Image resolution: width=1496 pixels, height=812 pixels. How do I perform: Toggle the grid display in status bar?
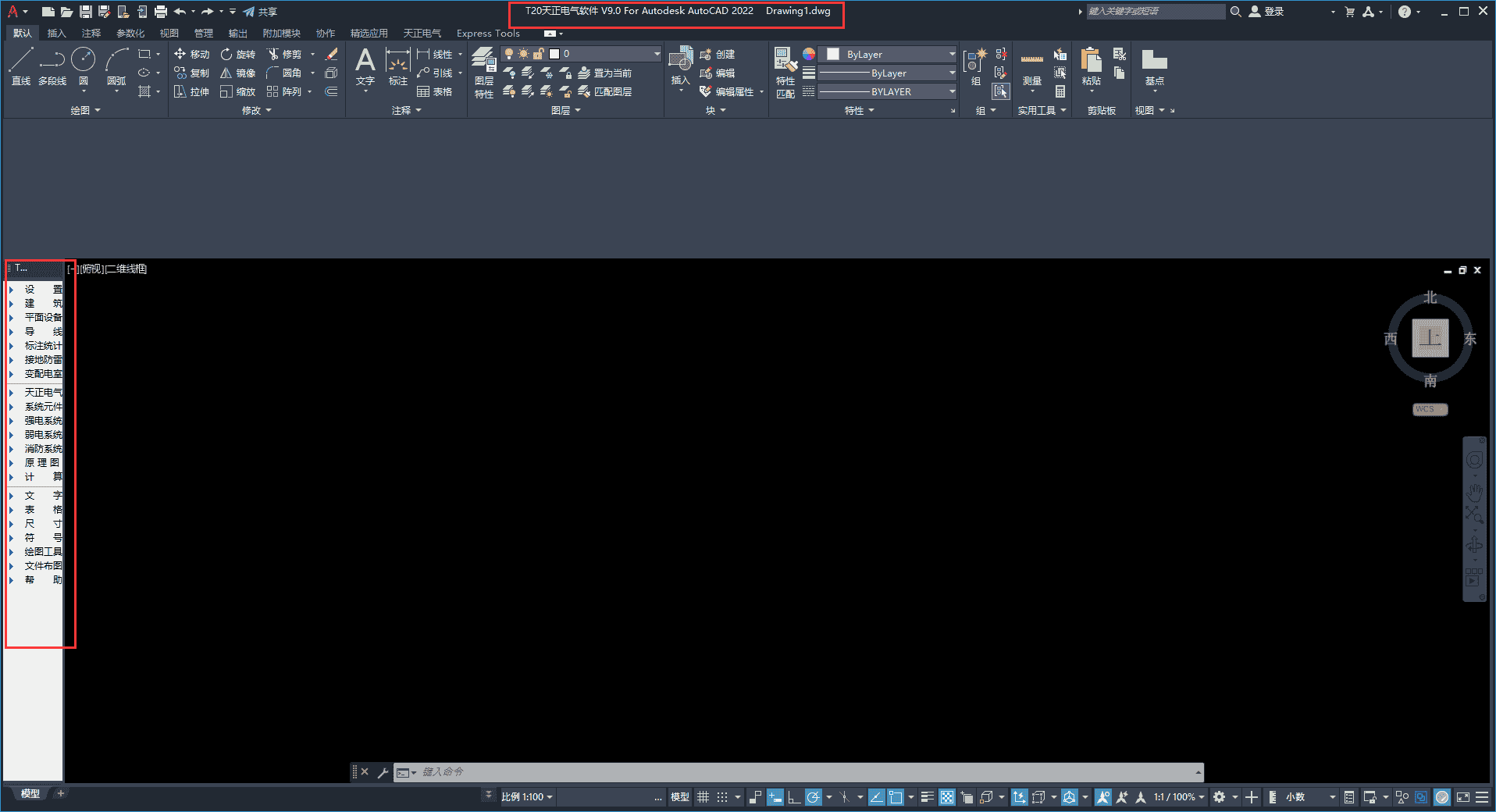703,797
